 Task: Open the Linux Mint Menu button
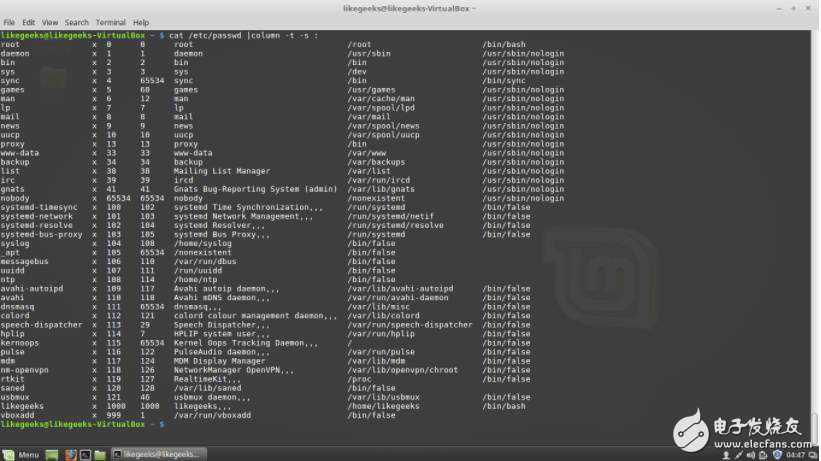coord(21,454)
